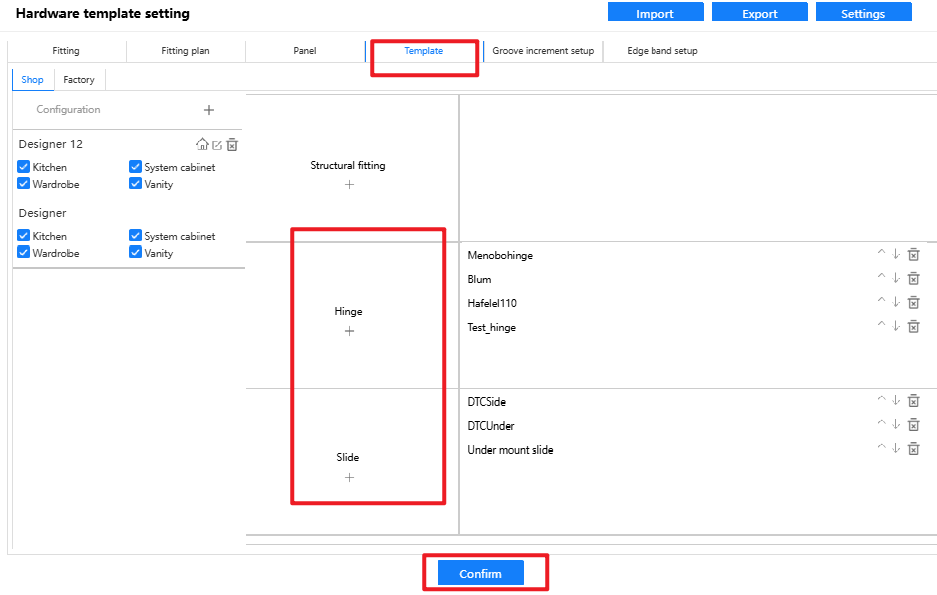This screenshot has height=595, width=937.
Task: Delete the Test_hinge entry
Action: point(913,326)
